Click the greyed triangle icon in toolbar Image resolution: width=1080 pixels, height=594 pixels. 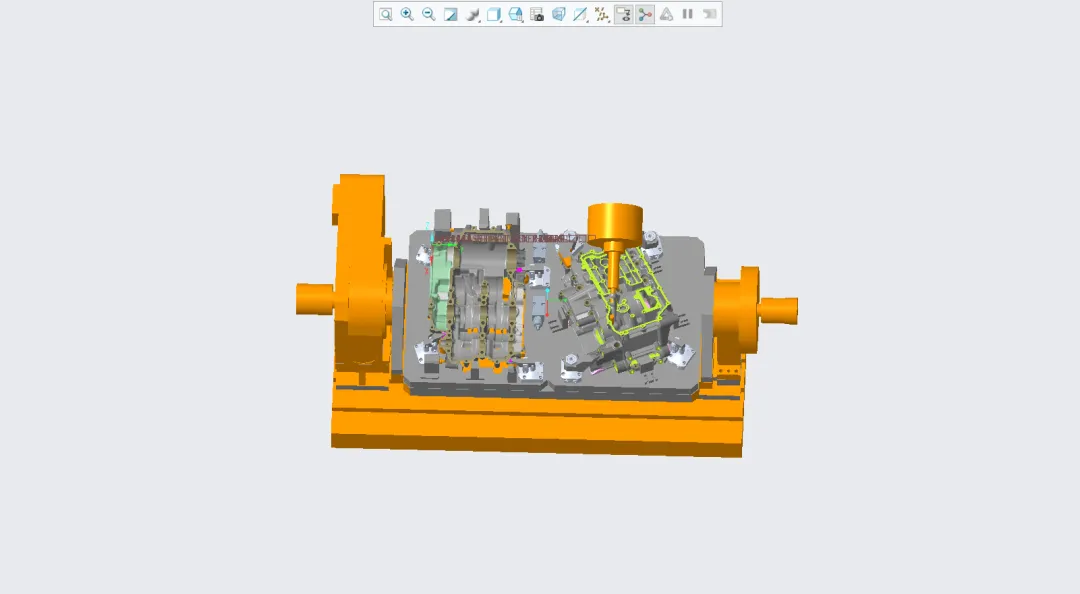(666, 14)
